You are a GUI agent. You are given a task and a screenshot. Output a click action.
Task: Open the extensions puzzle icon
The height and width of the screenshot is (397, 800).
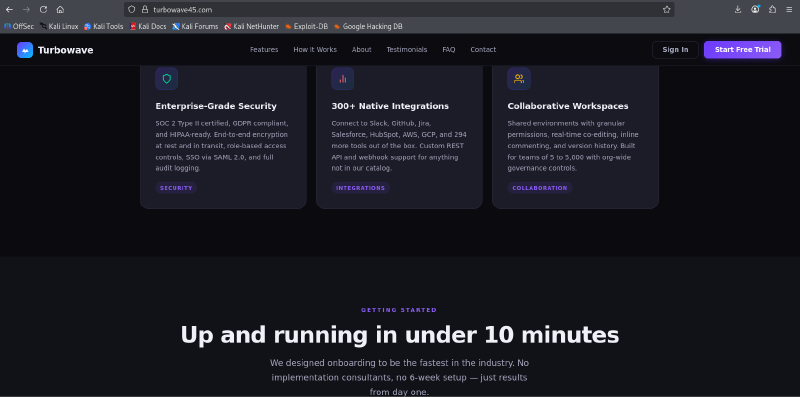tap(772, 9)
